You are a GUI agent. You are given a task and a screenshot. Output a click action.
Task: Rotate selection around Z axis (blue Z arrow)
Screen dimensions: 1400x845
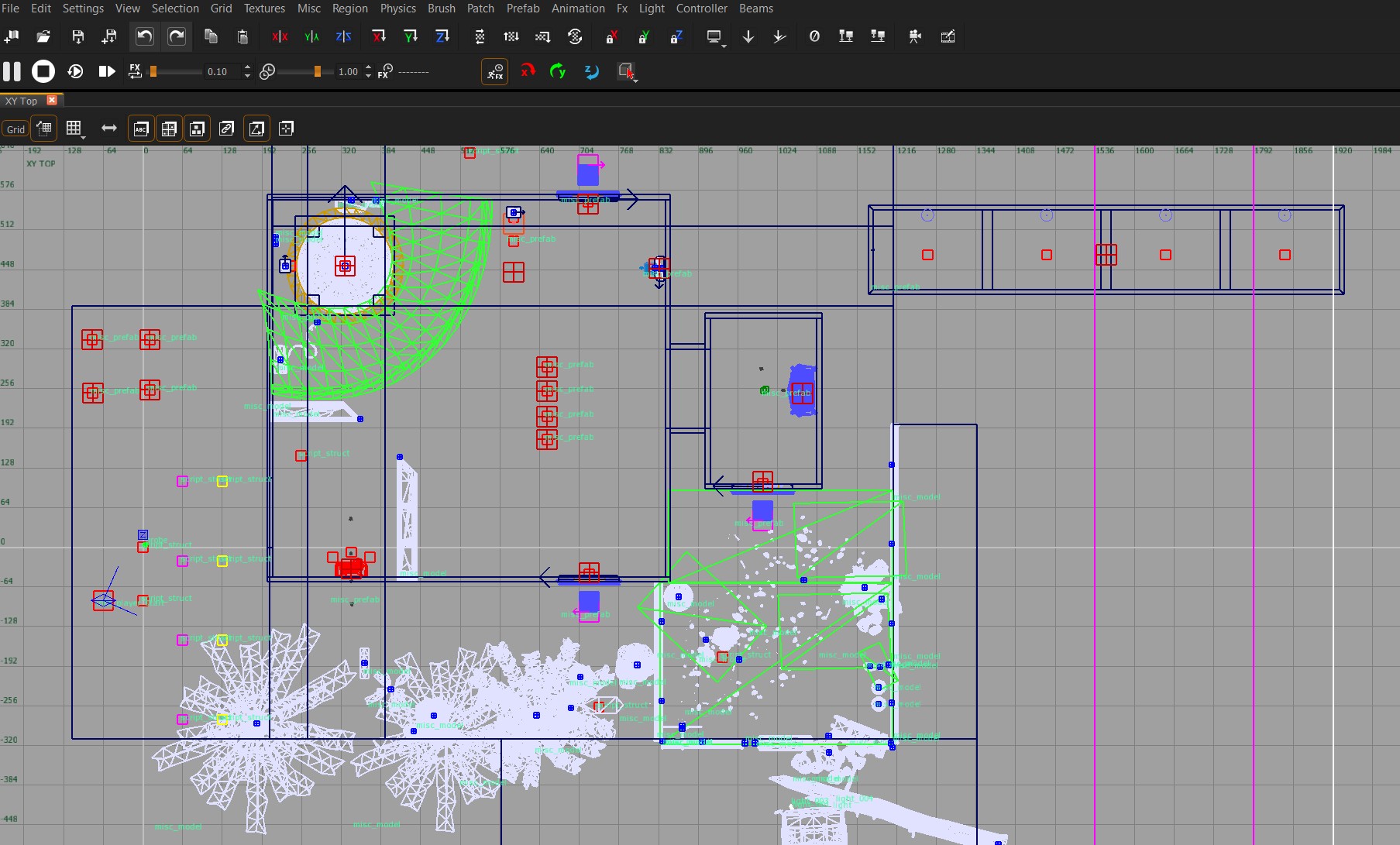442,36
